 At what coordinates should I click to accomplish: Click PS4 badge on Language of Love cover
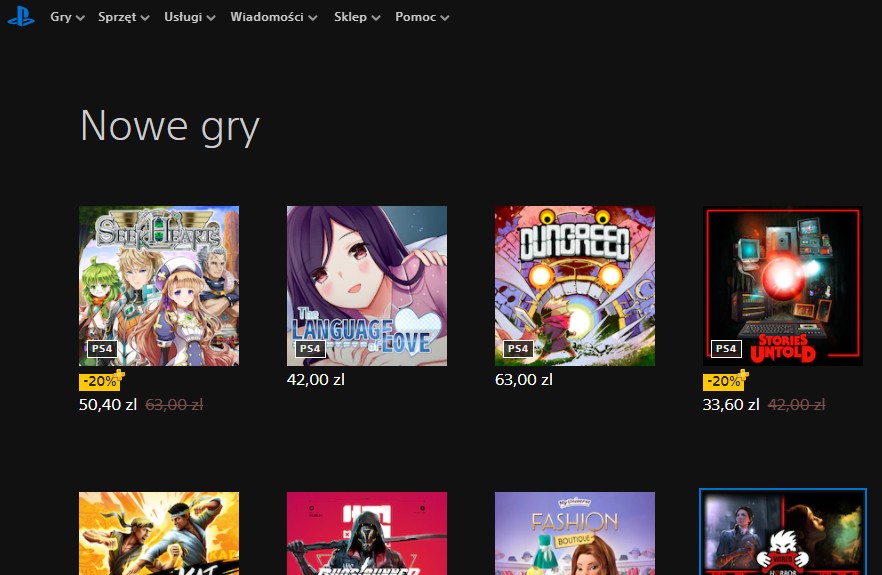coord(310,349)
